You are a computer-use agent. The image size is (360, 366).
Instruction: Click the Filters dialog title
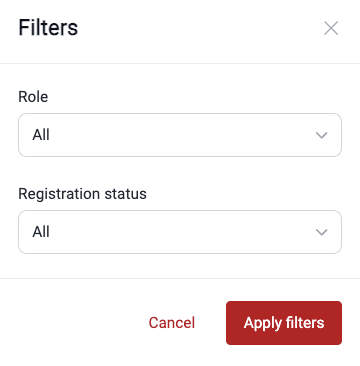[x=48, y=28]
